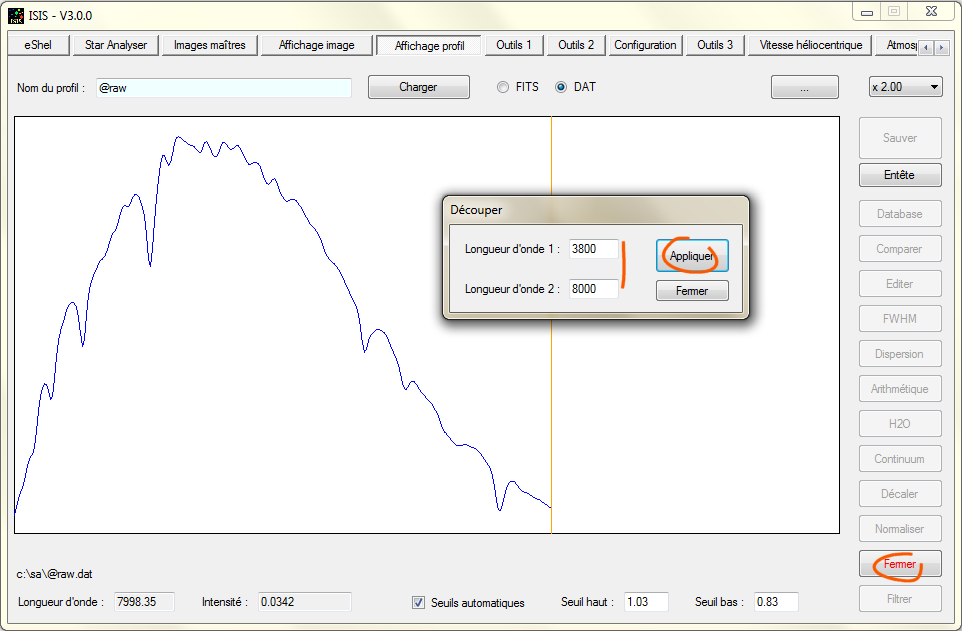The width and height of the screenshot is (962, 631).
Task: Select the DAT format radio button
Action: click(x=561, y=87)
